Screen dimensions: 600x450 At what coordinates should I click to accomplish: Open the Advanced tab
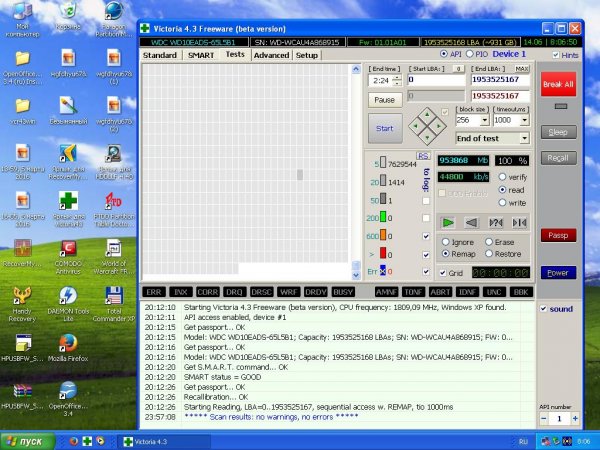click(x=271, y=55)
